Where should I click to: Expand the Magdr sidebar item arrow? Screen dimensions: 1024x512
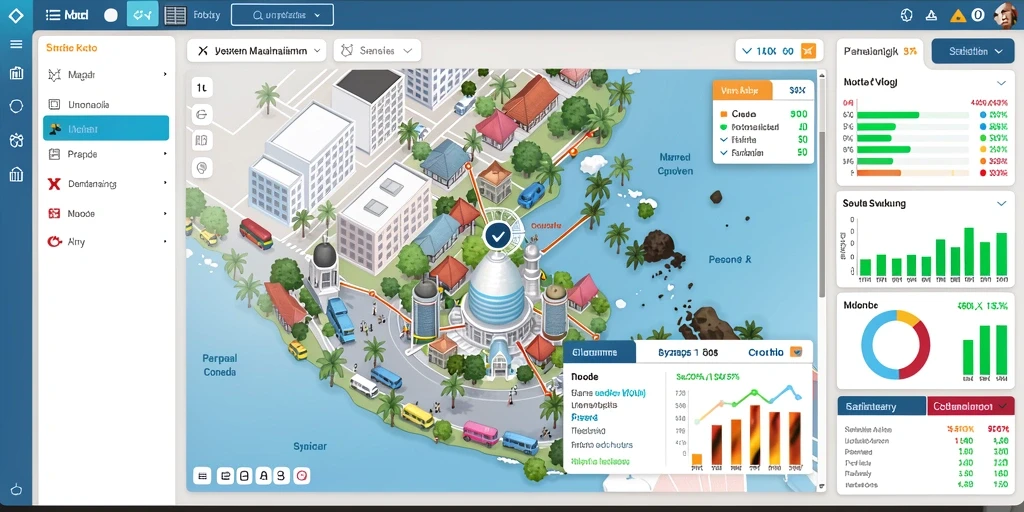pyautogui.click(x=165, y=75)
